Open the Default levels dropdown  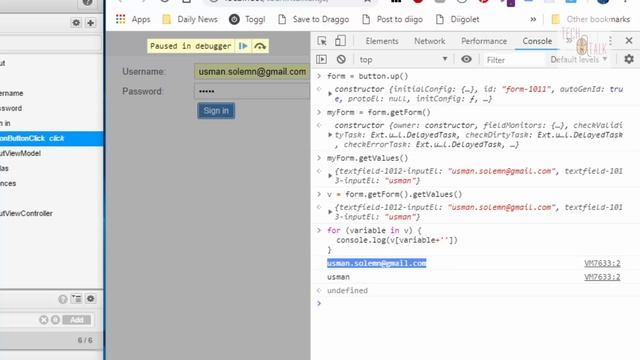(x=579, y=60)
